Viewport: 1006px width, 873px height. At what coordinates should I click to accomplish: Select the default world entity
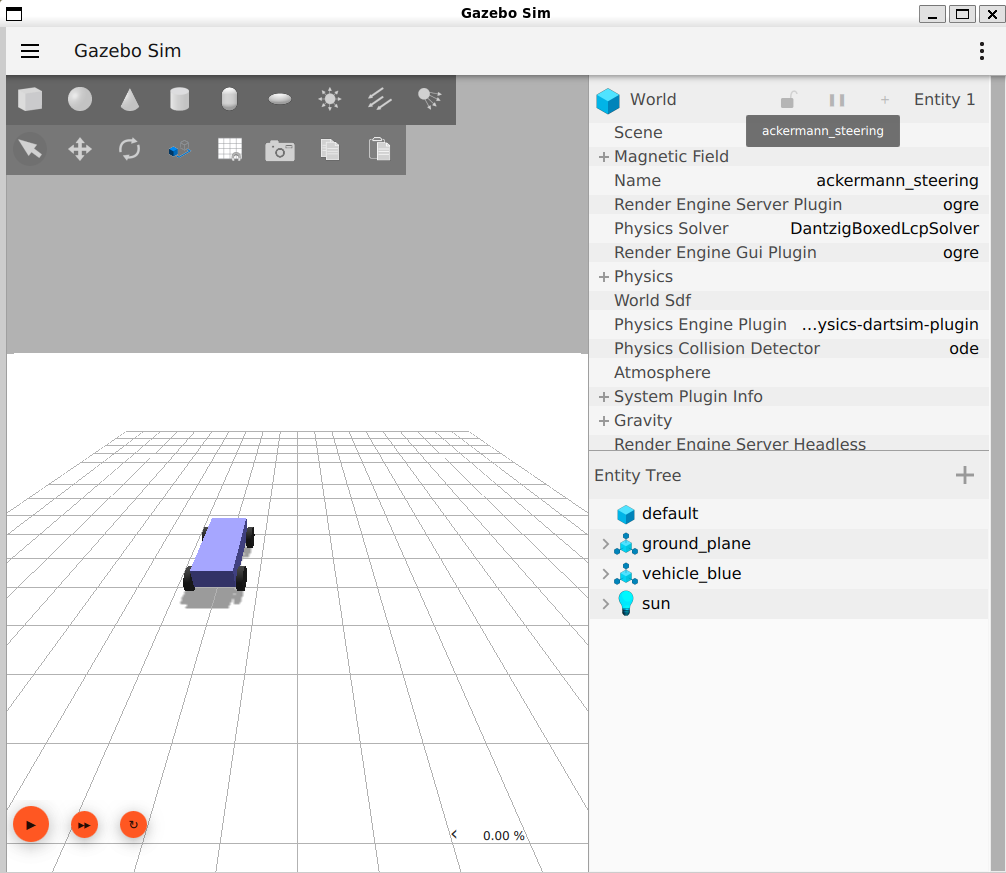pyautogui.click(x=789, y=514)
